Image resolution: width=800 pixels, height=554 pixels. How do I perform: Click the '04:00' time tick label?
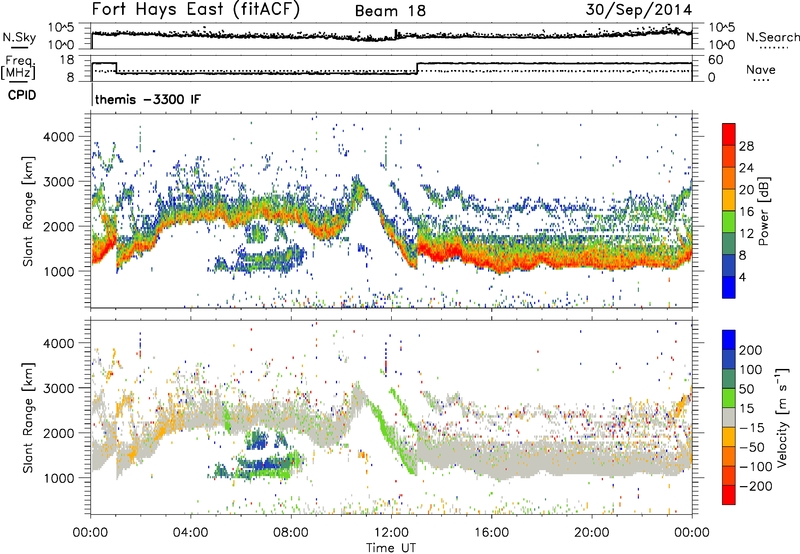190,533
